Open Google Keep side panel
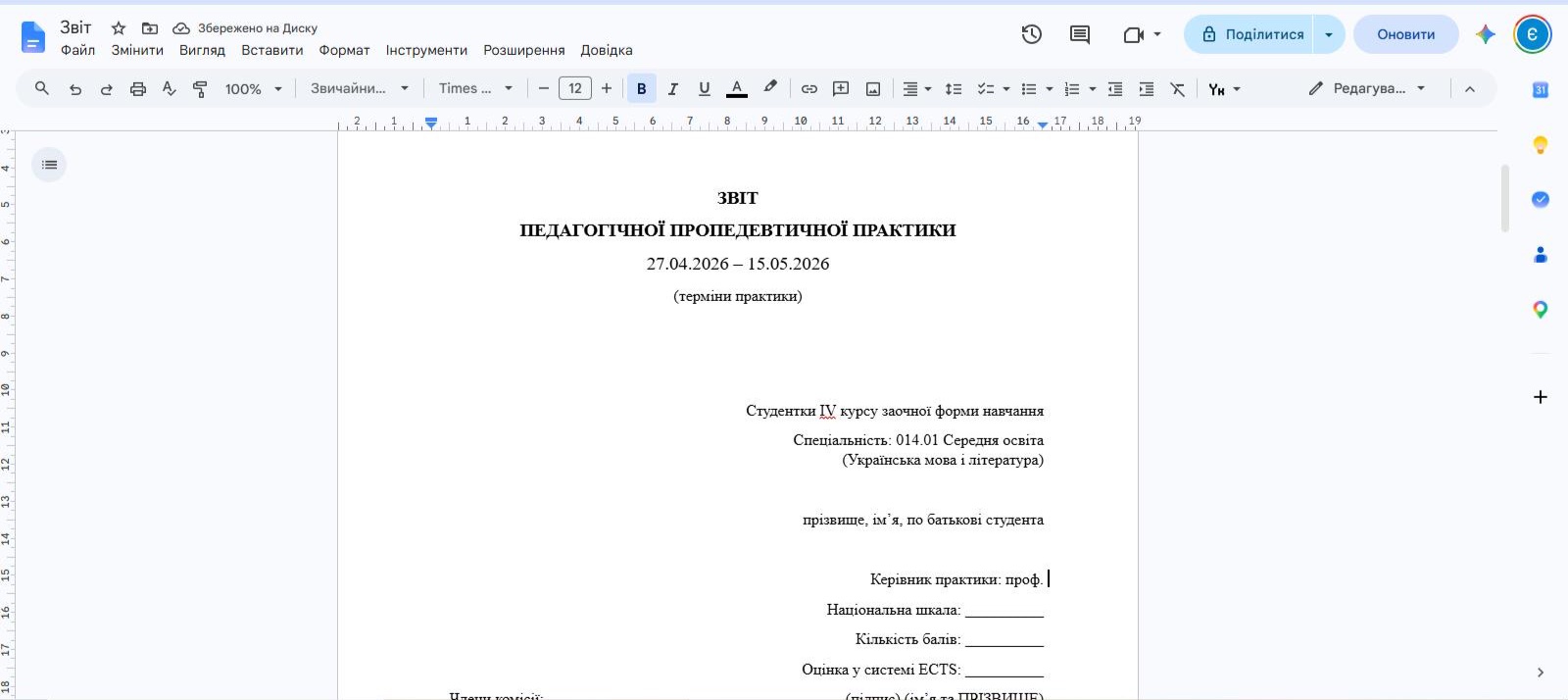1568x700 pixels. click(x=1541, y=145)
